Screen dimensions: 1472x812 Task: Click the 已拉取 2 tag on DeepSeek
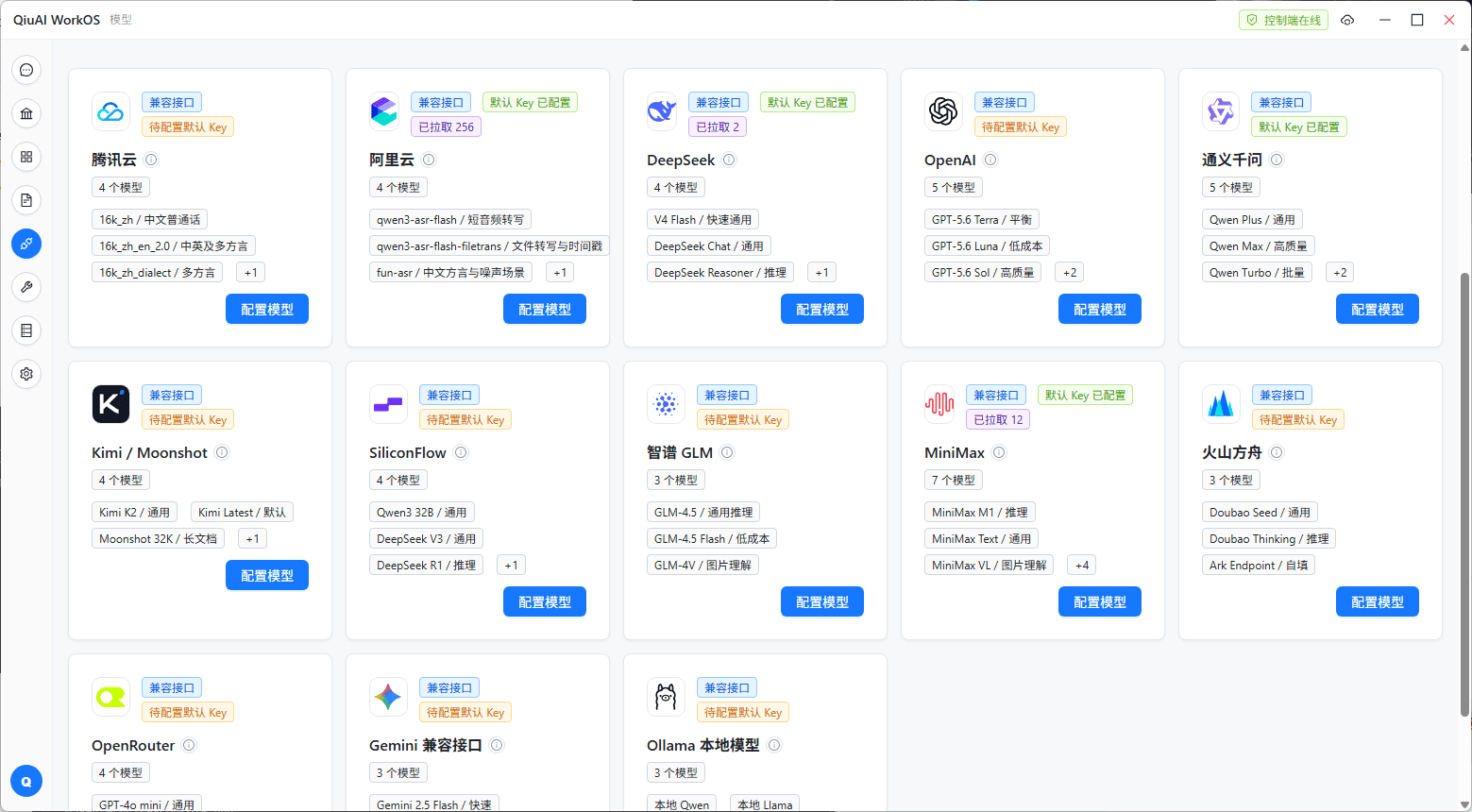[718, 127]
